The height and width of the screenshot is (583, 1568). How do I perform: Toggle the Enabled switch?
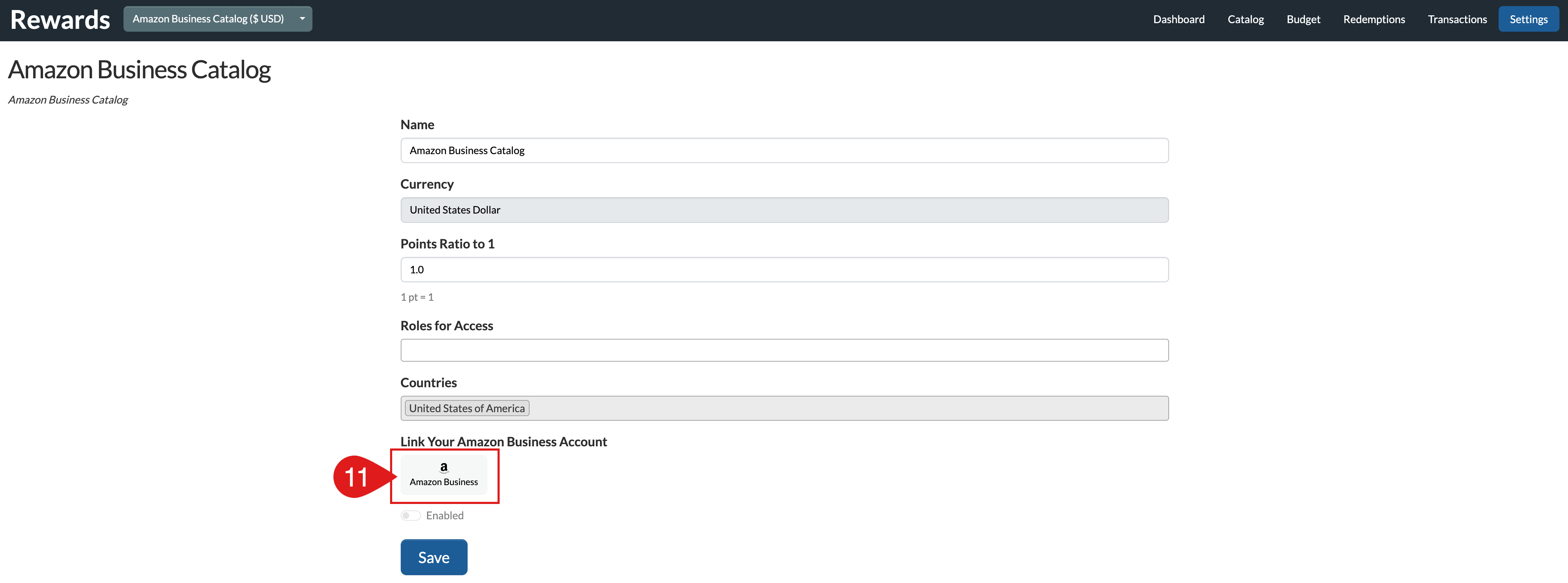[411, 515]
